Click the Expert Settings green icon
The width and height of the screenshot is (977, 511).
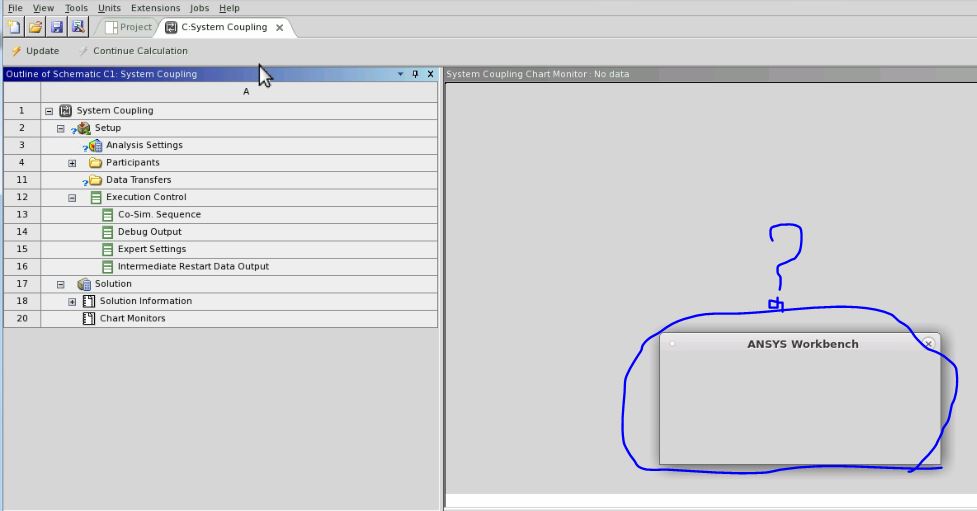point(107,249)
